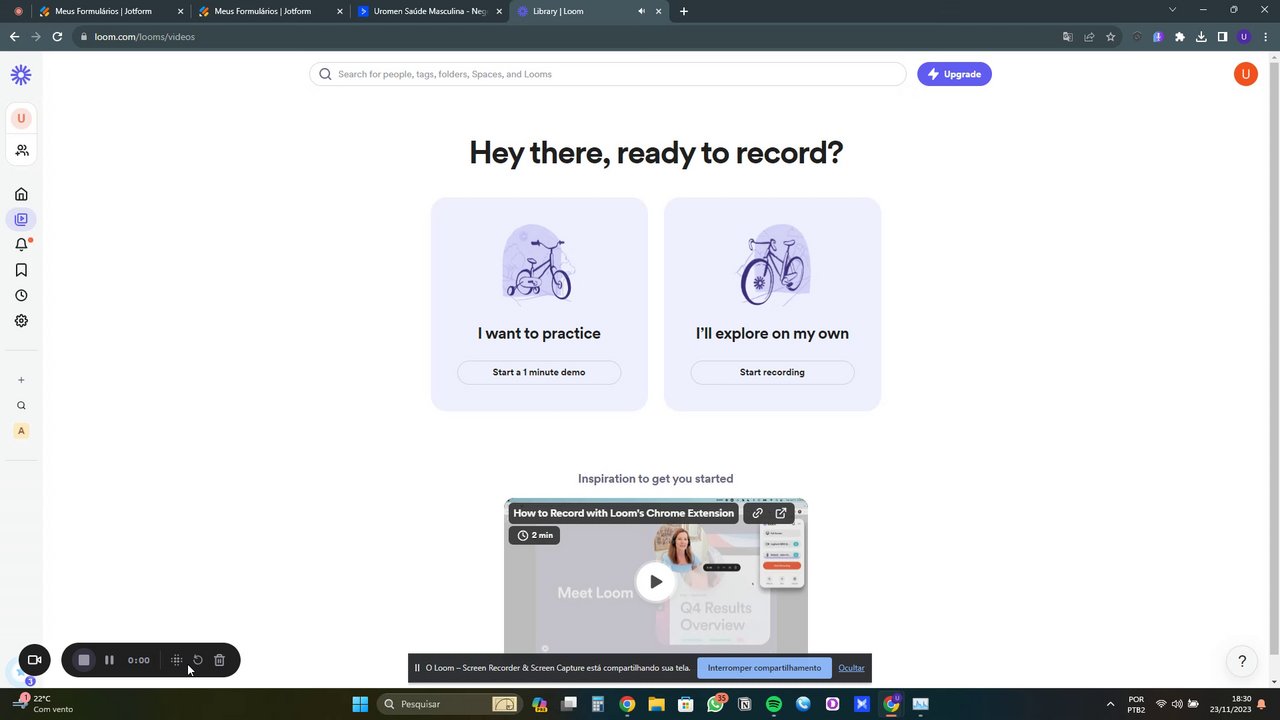Open the translate page icon
1280x720 pixels.
click(1067, 37)
